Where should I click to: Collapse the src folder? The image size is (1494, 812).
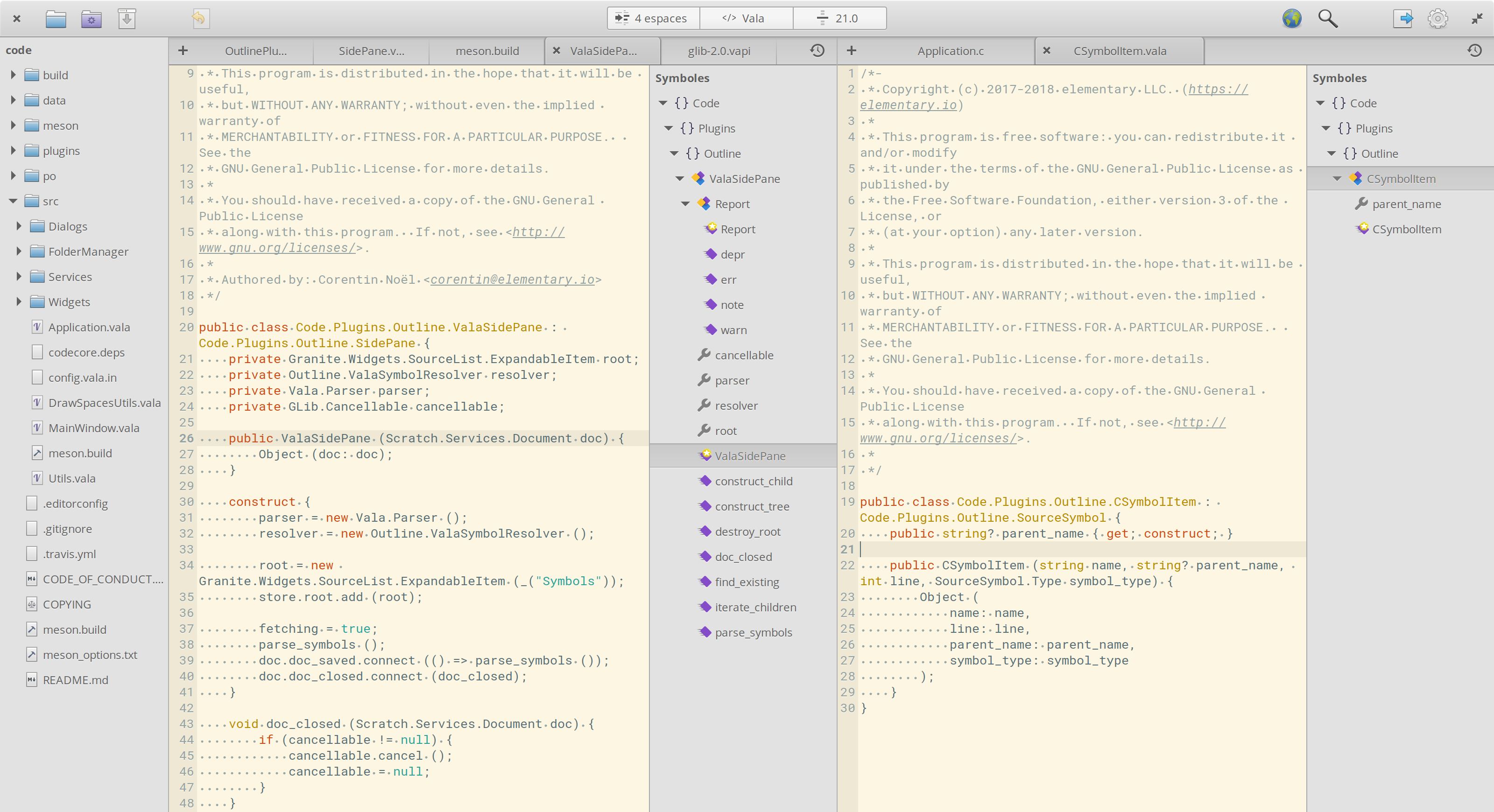[x=14, y=201]
